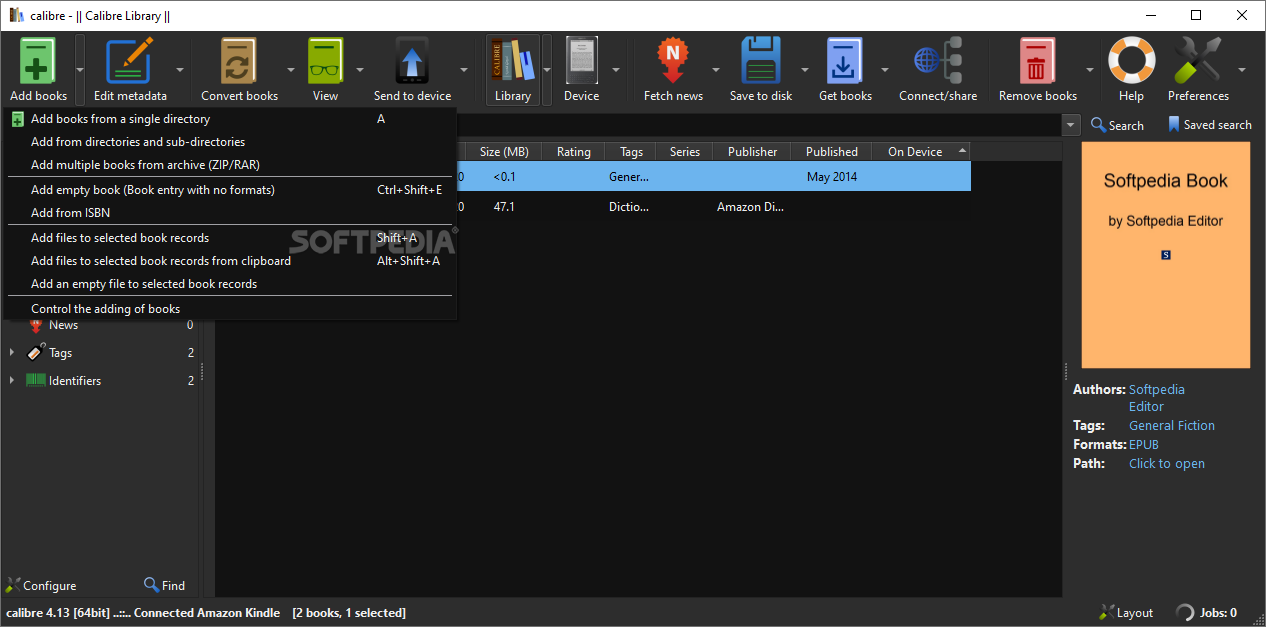Click the News icon in sidebar
The width and height of the screenshot is (1266, 627).
tap(36, 325)
